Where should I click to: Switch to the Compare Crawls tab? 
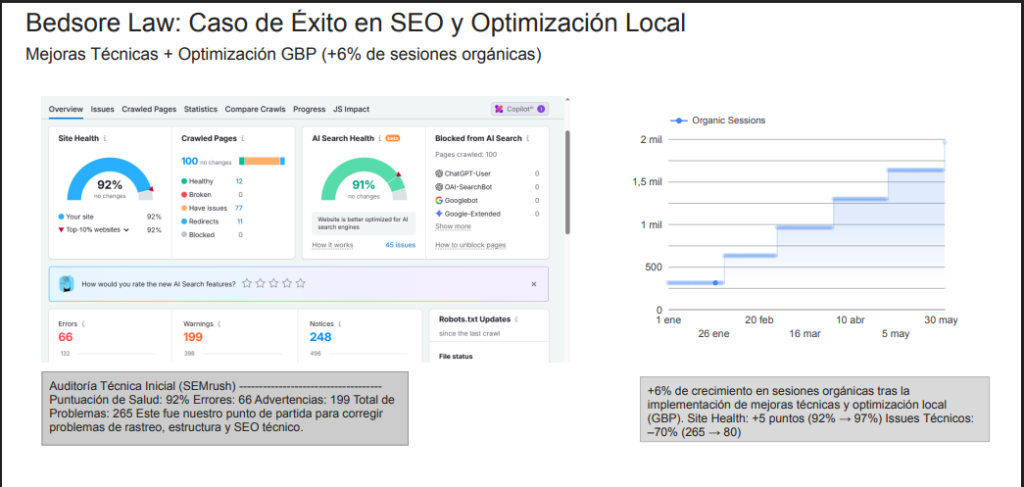pyautogui.click(x=255, y=109)
